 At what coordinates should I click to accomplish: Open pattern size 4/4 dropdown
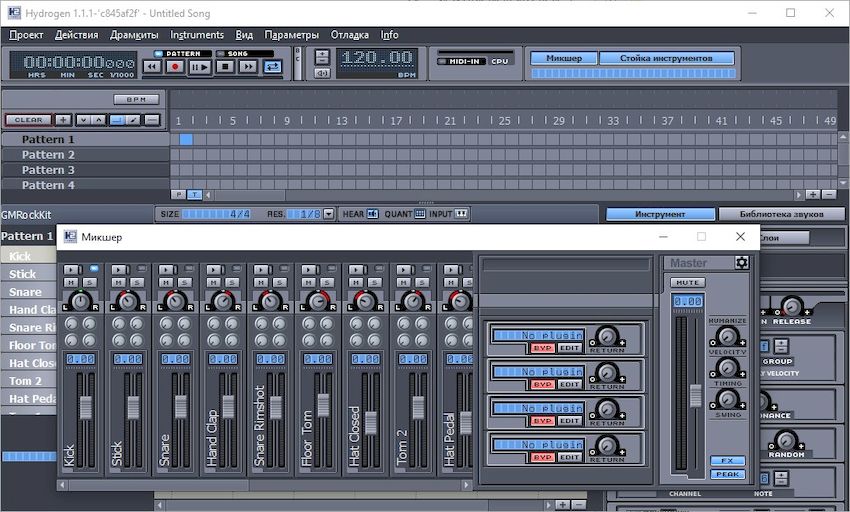pyautogui.click(x=215, y=214)
